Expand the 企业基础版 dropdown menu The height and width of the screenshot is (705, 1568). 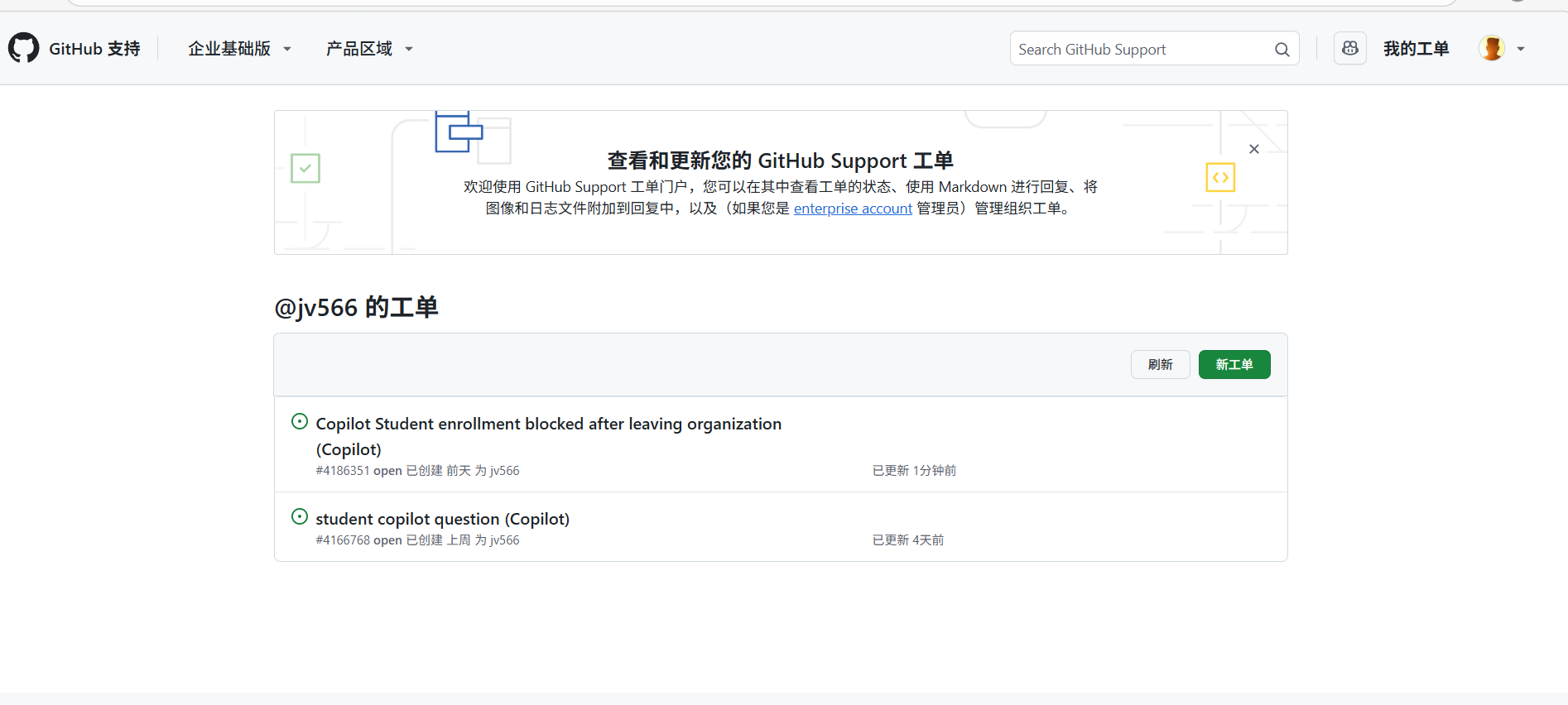coord(239,49)
